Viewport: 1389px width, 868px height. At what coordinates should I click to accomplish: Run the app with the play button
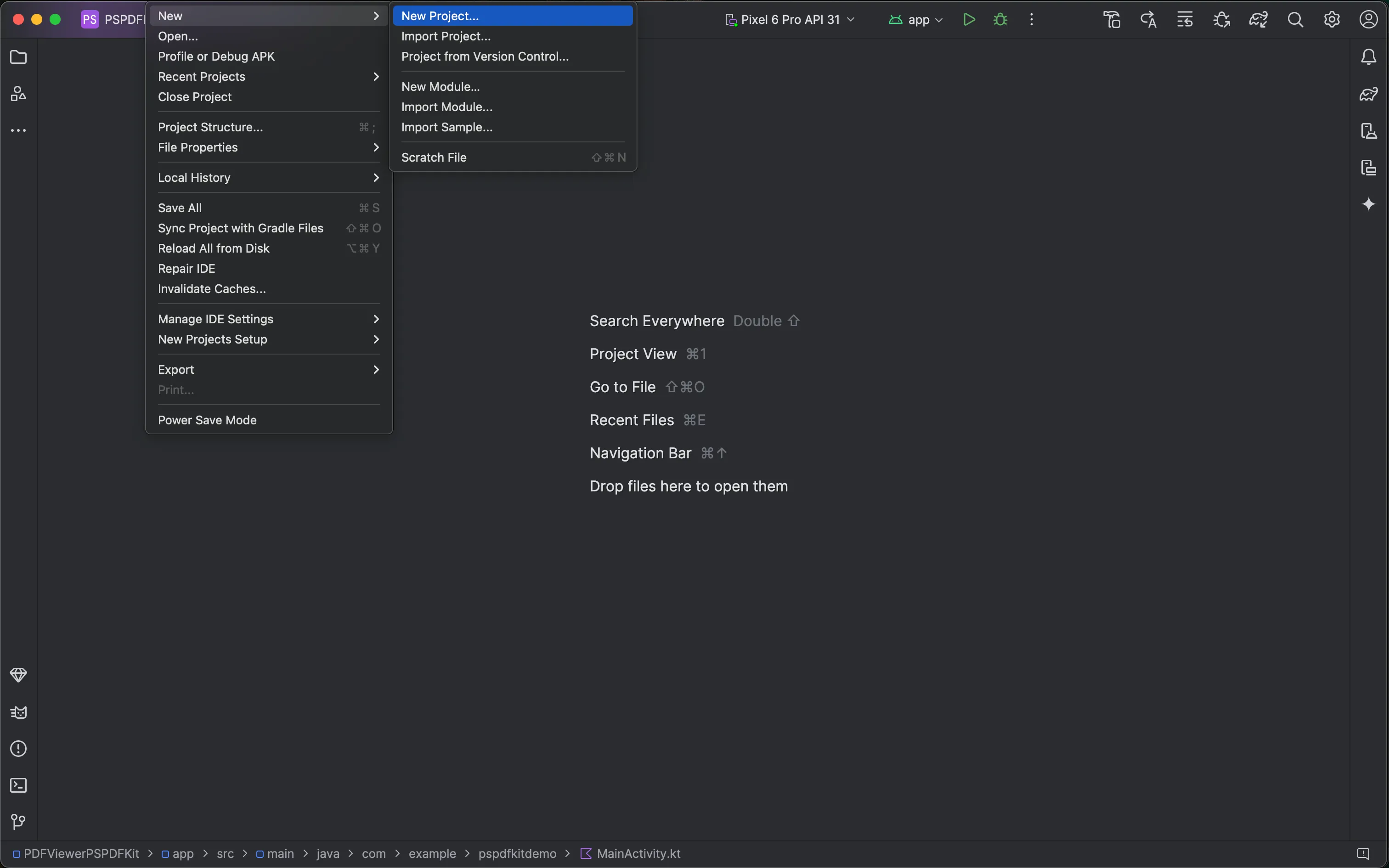(x=969, y=19)
